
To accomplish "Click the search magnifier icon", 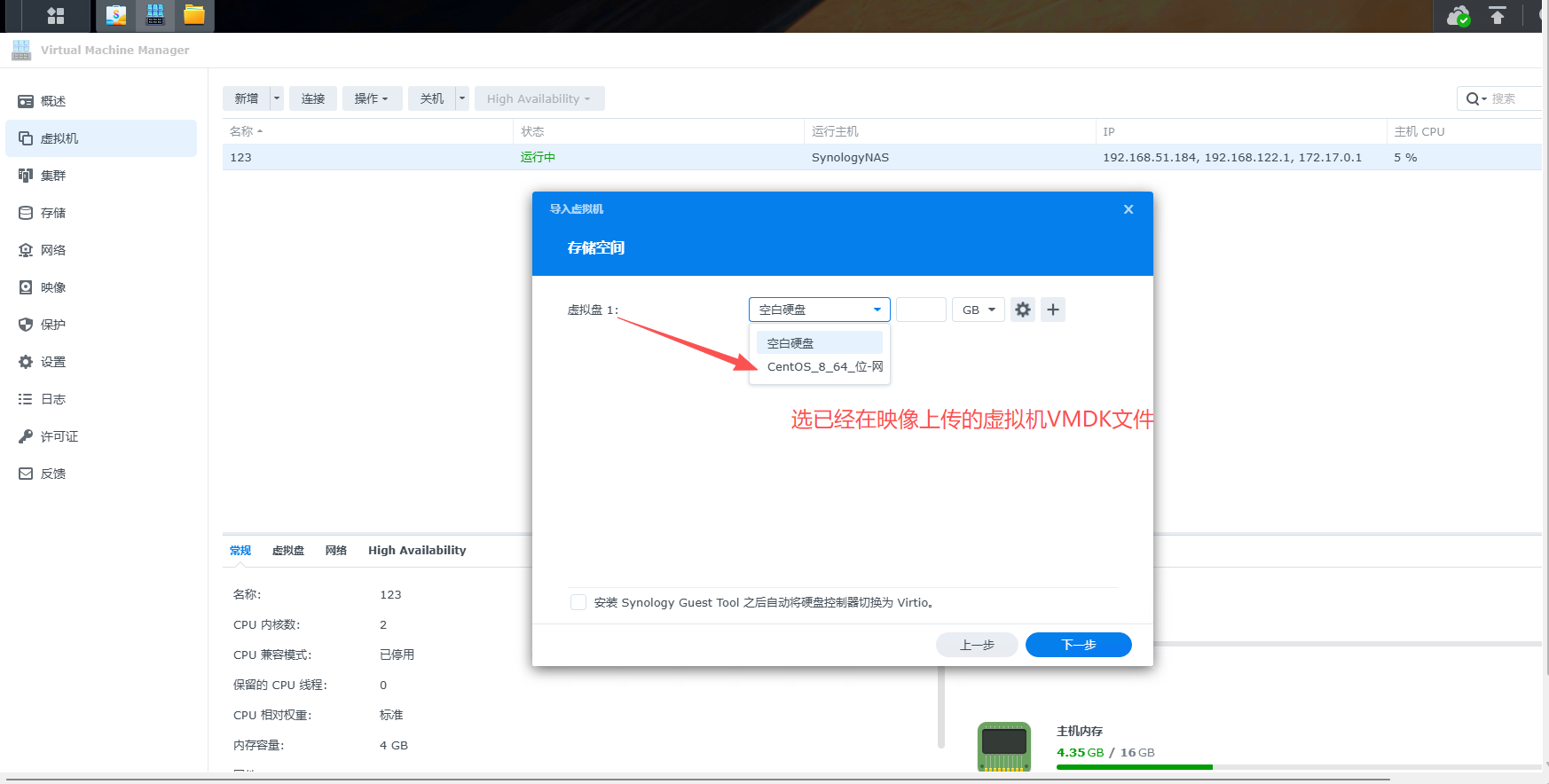I will (1474, 98).
